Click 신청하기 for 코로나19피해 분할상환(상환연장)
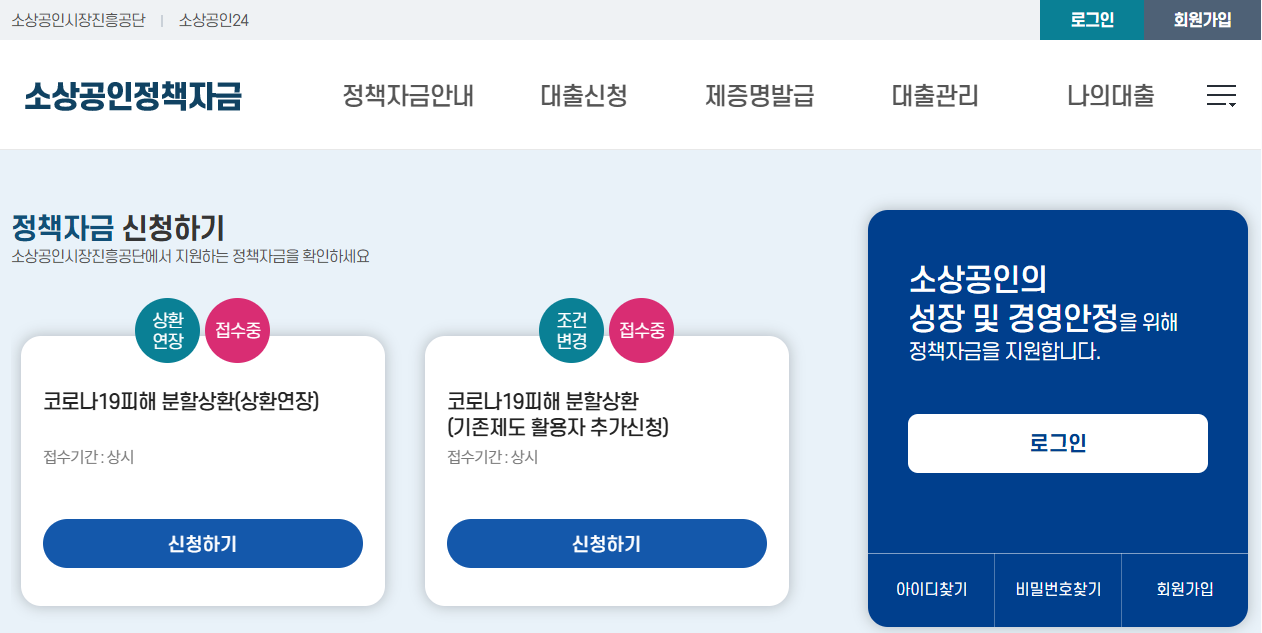The width and height of the screenshot is (1262, 633). (x=202, y=543)
